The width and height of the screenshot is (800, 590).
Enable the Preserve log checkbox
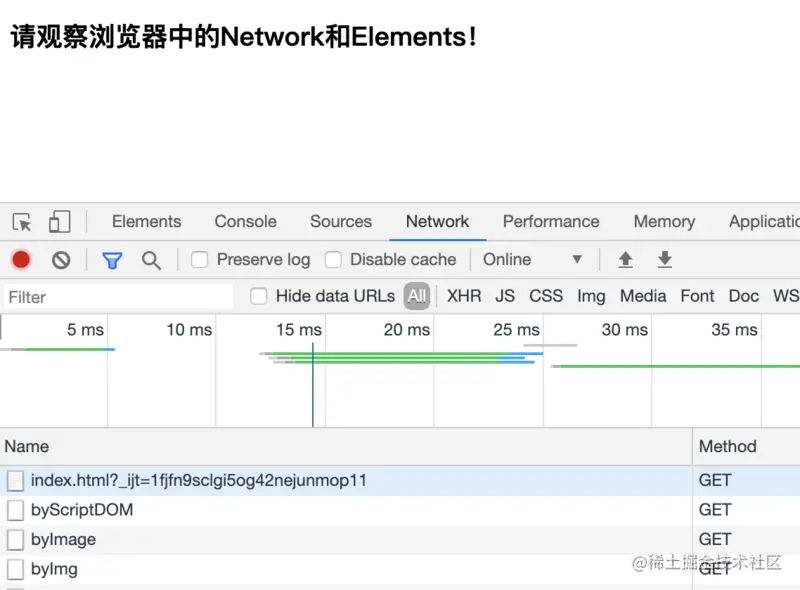point(199,260)
